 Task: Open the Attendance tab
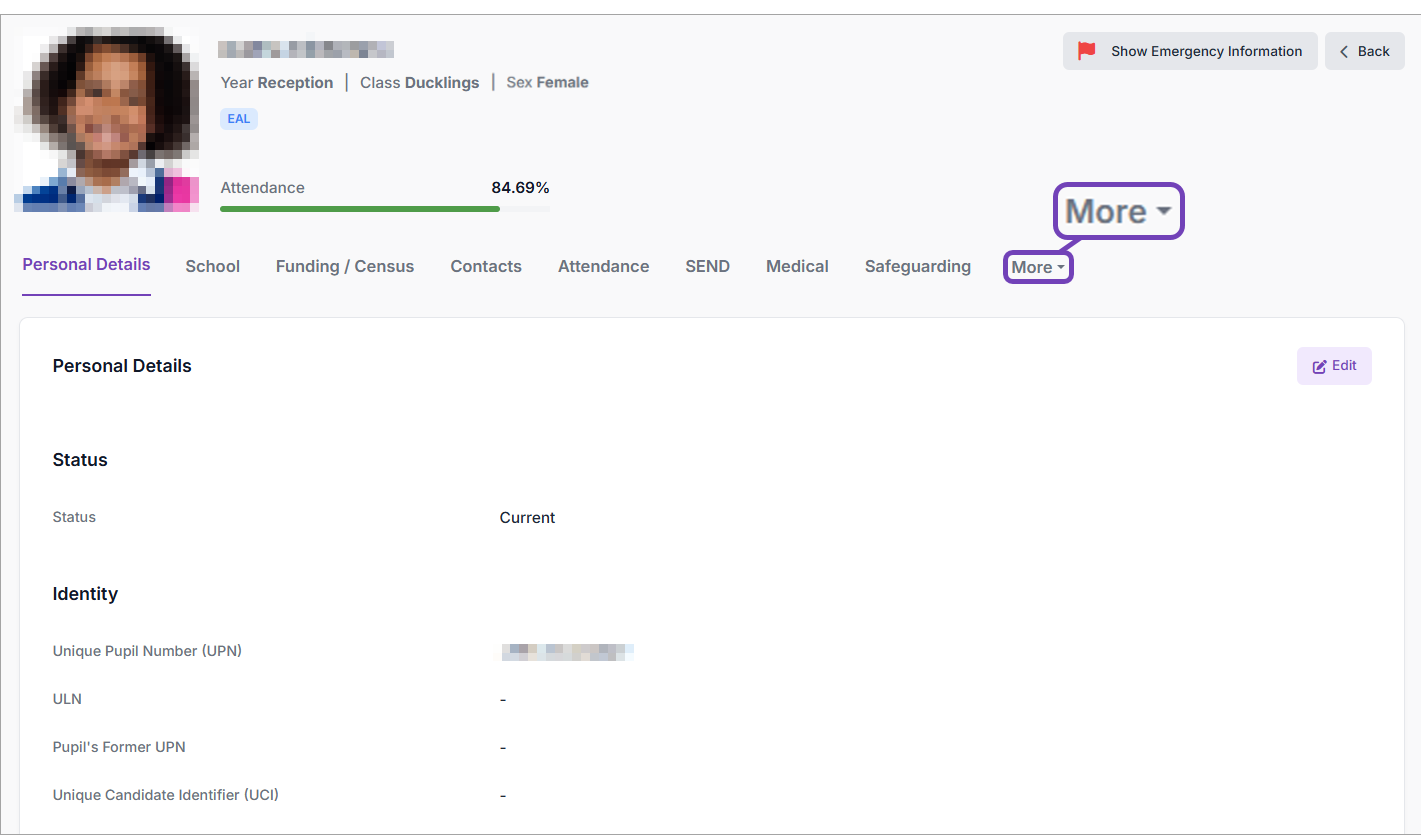pos(603,267)
